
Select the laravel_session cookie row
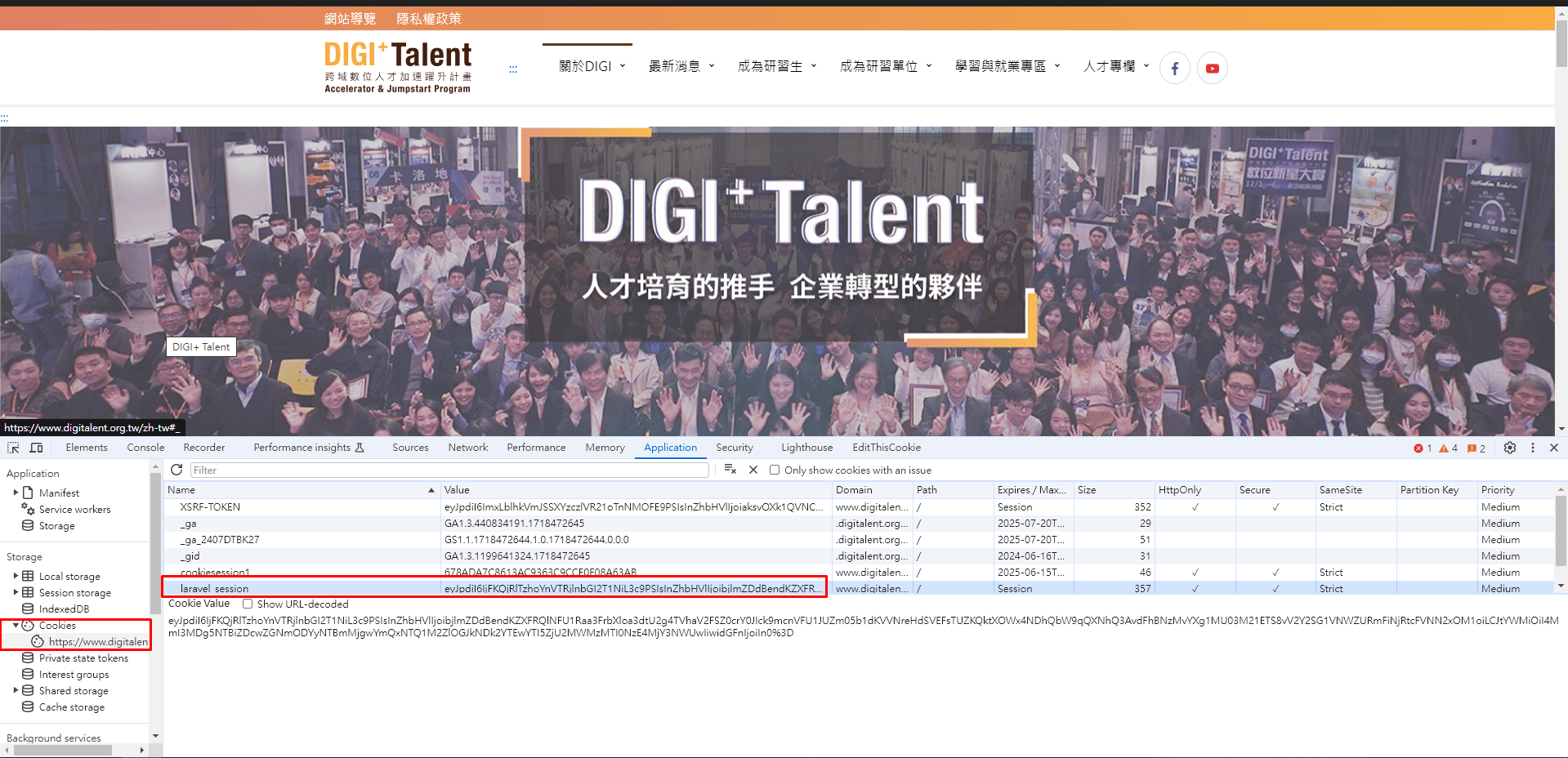[859, 588]
